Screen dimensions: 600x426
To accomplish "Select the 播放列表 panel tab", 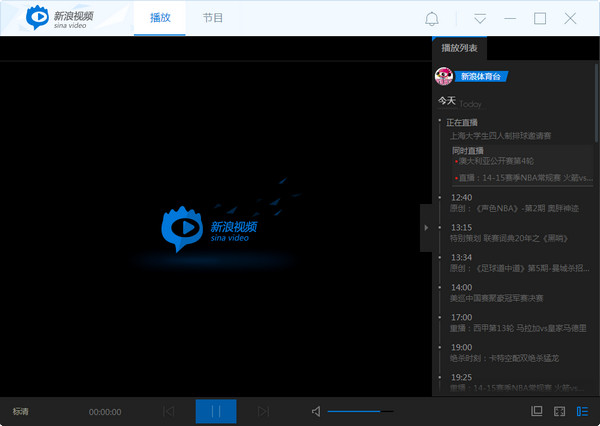I will pos(460,48).
